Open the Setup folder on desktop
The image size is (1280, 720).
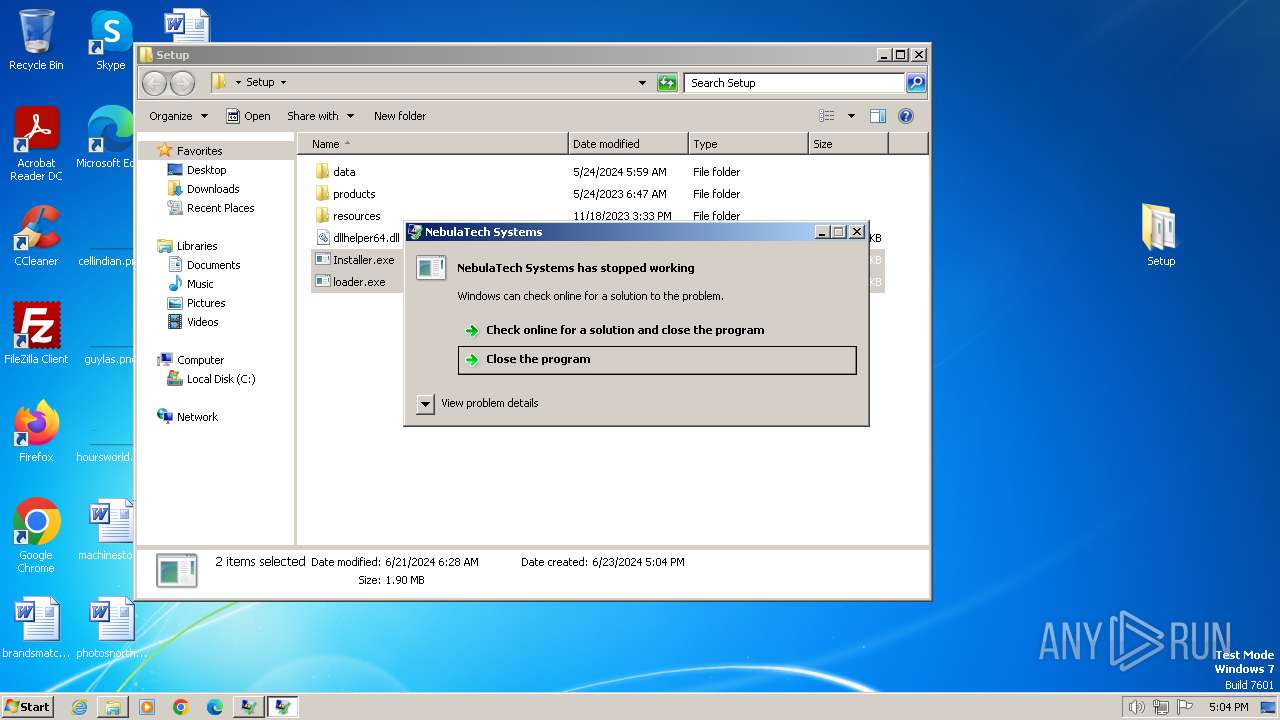(x=1161, y=235)
